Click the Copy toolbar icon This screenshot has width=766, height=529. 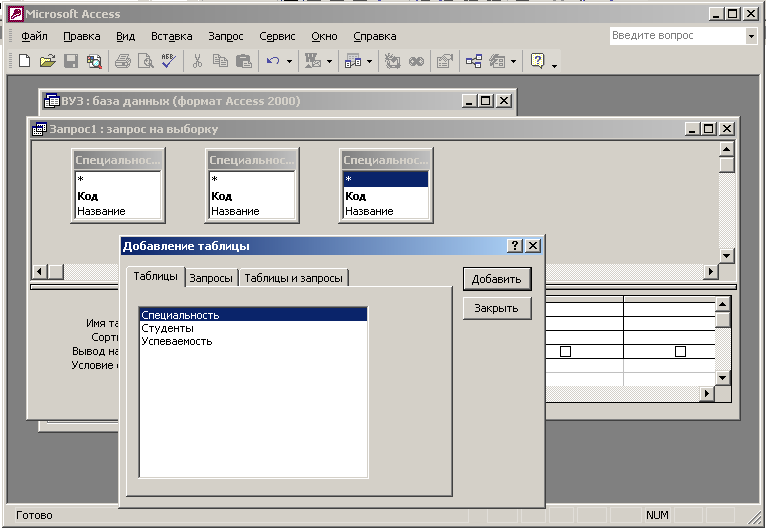coord(220,61)
